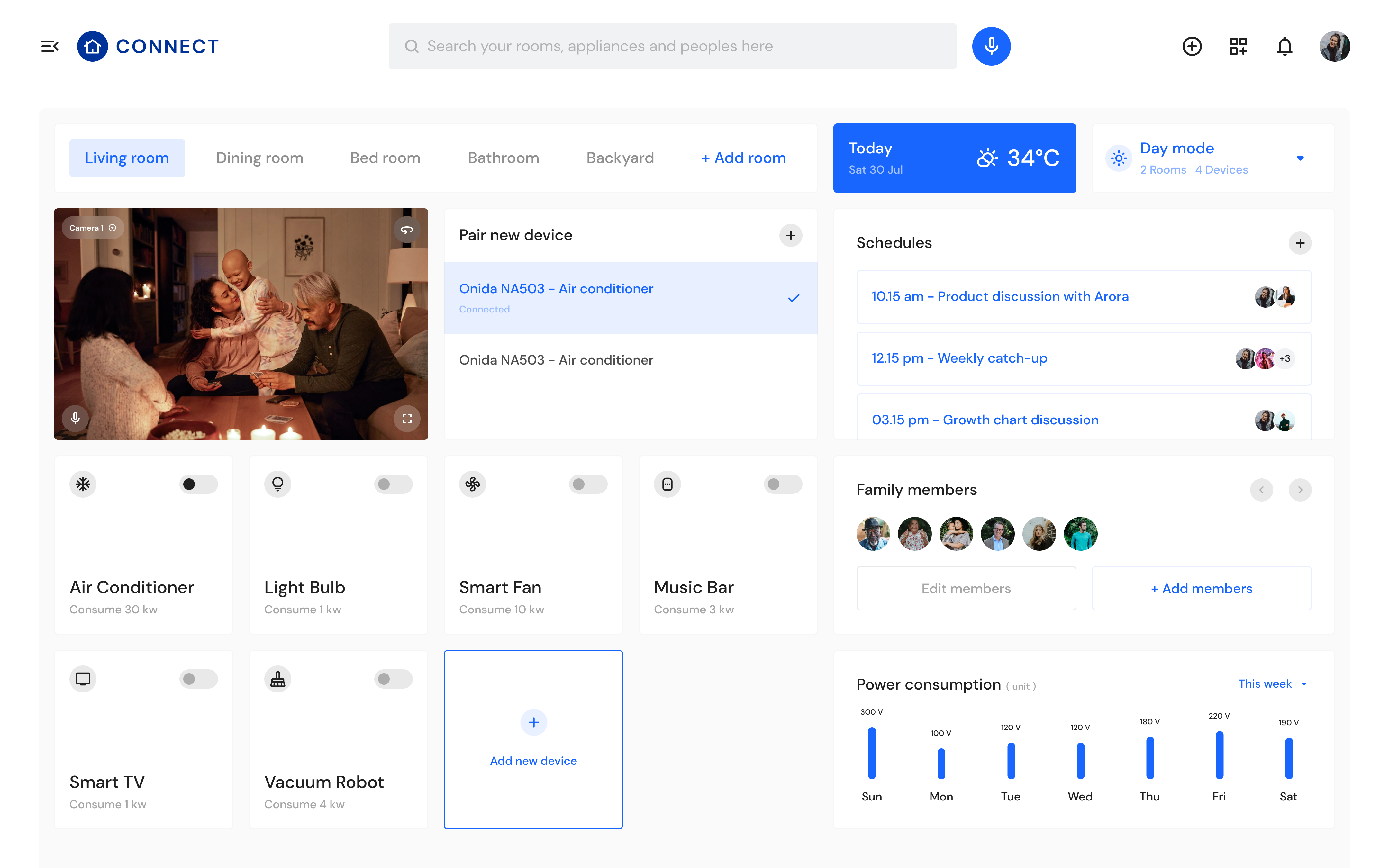Click plus icon in Pair new device
This screenshot has width=1389, height=868.
790,235
